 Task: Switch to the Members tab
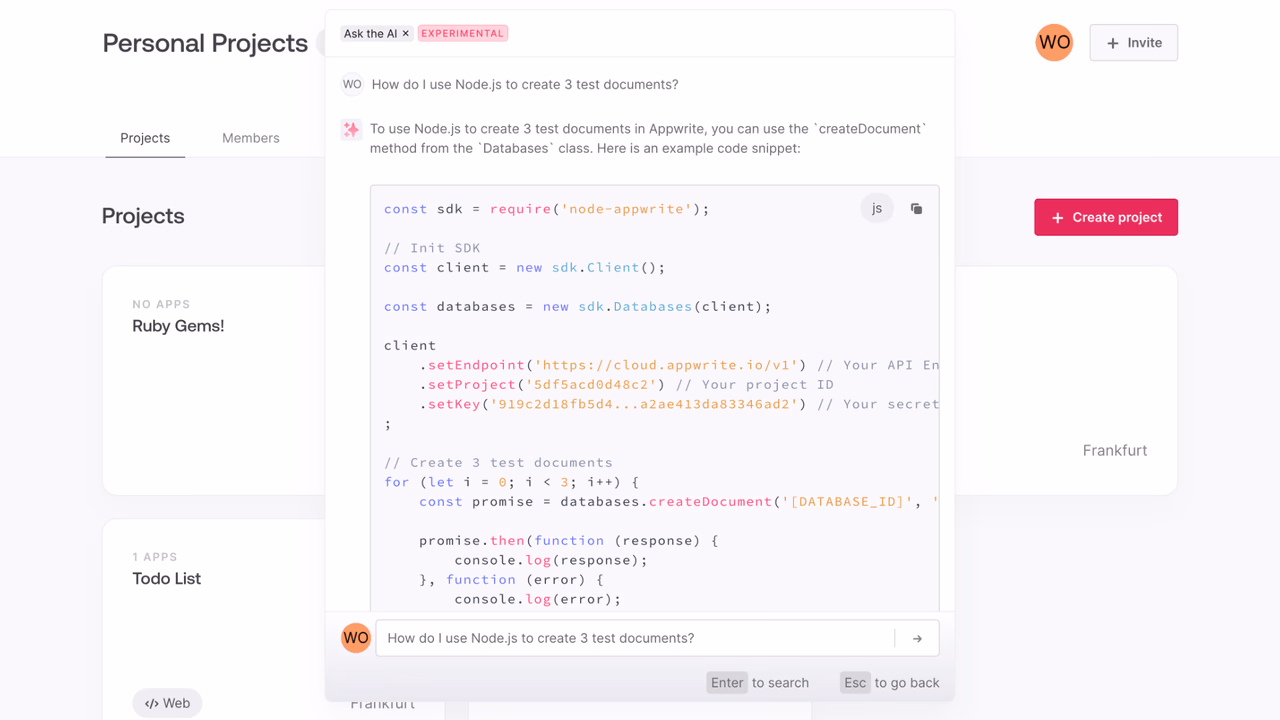click(x=251, y=138)
